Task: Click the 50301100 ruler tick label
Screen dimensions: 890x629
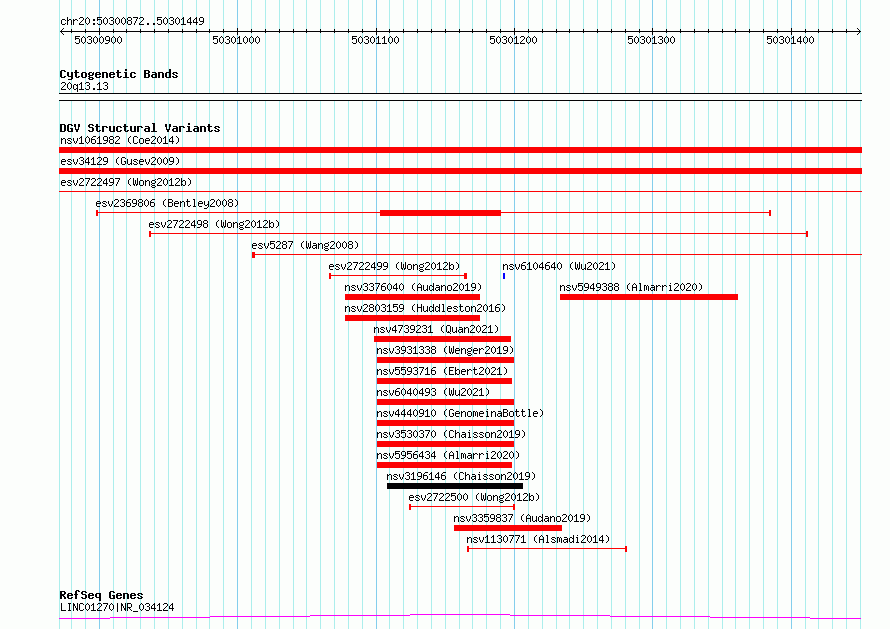Action: click(x=375, y=40)
